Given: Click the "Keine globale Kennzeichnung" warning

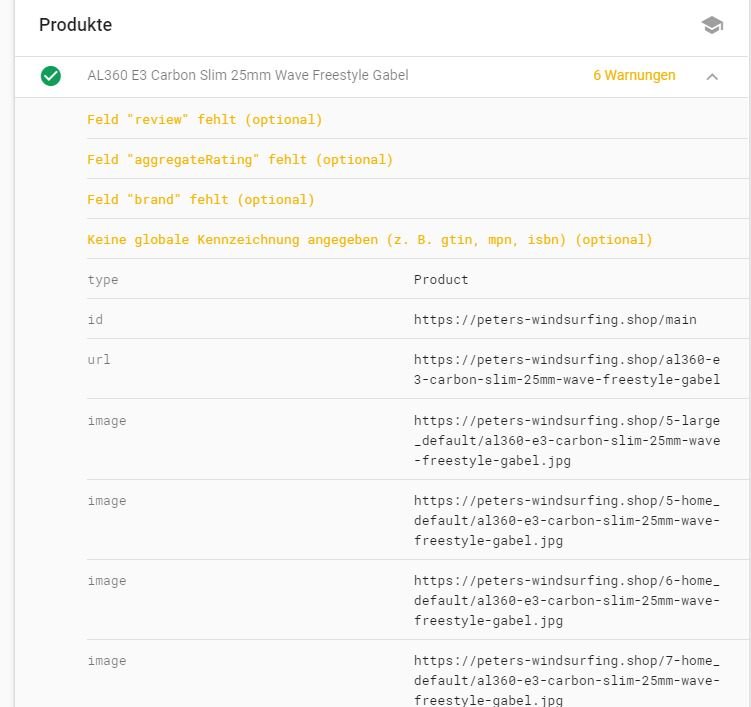Looking at the screenshot, I should (x=370, y=240).
